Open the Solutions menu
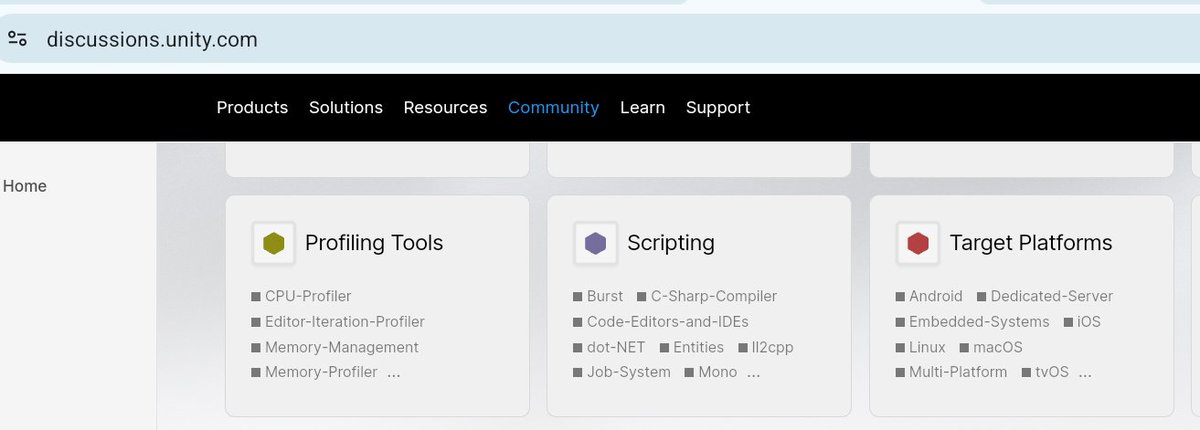This screenshot has height=430, width=1200. click(x=346, y=107)
